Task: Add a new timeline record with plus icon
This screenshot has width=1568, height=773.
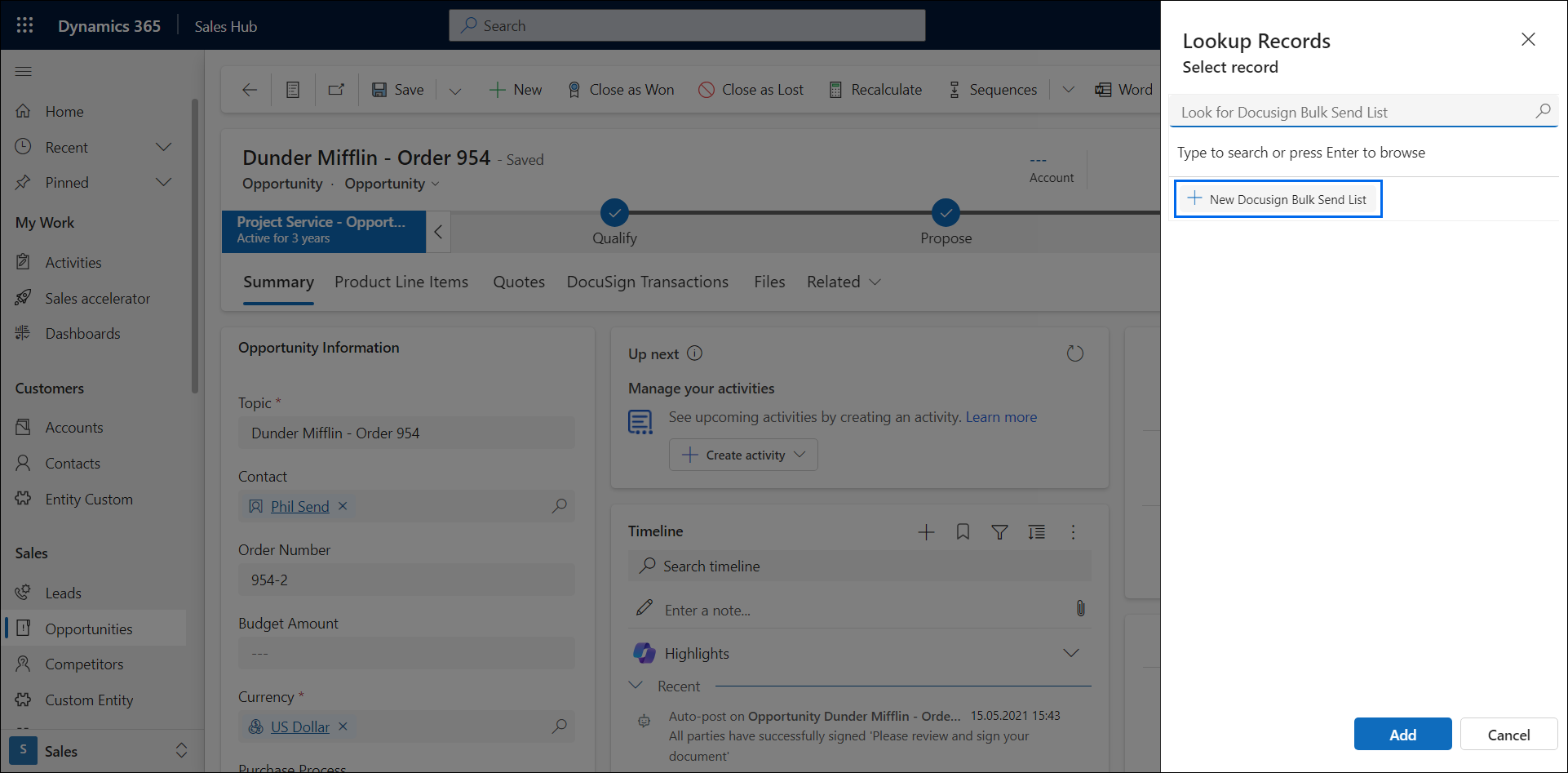Action: [926, 532]
